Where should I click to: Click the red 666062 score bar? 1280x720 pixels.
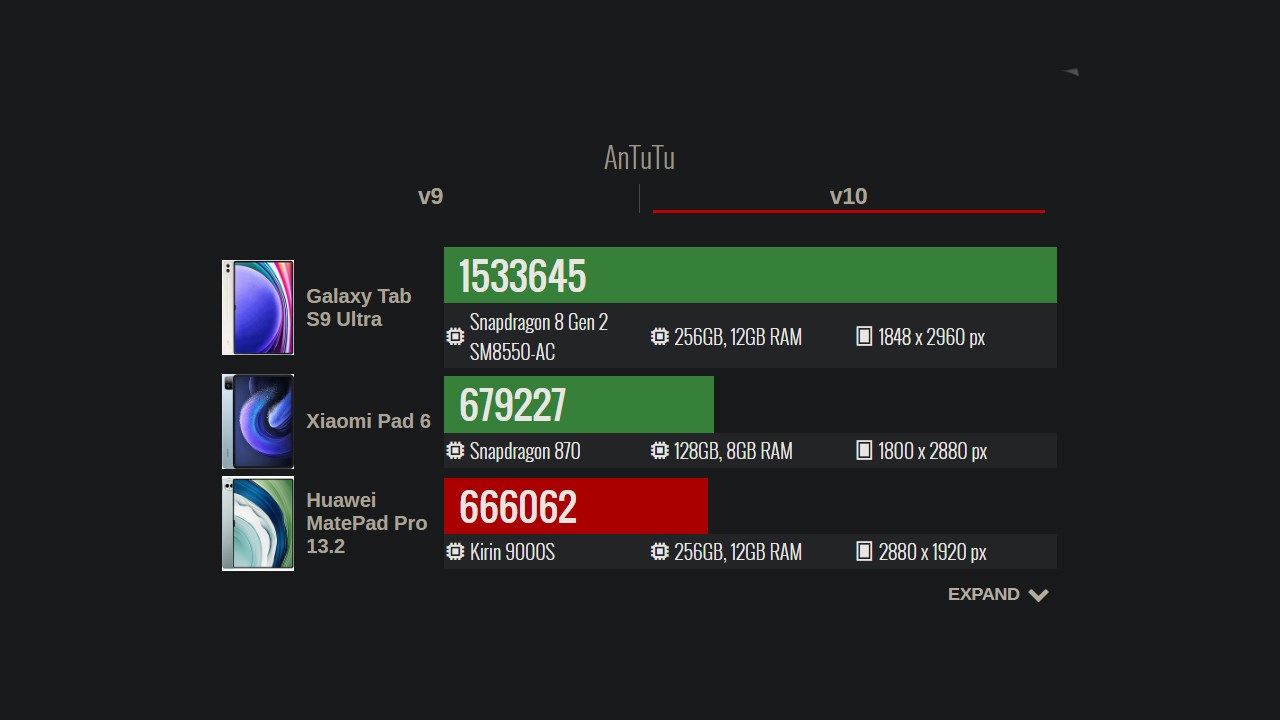[575, 506]
